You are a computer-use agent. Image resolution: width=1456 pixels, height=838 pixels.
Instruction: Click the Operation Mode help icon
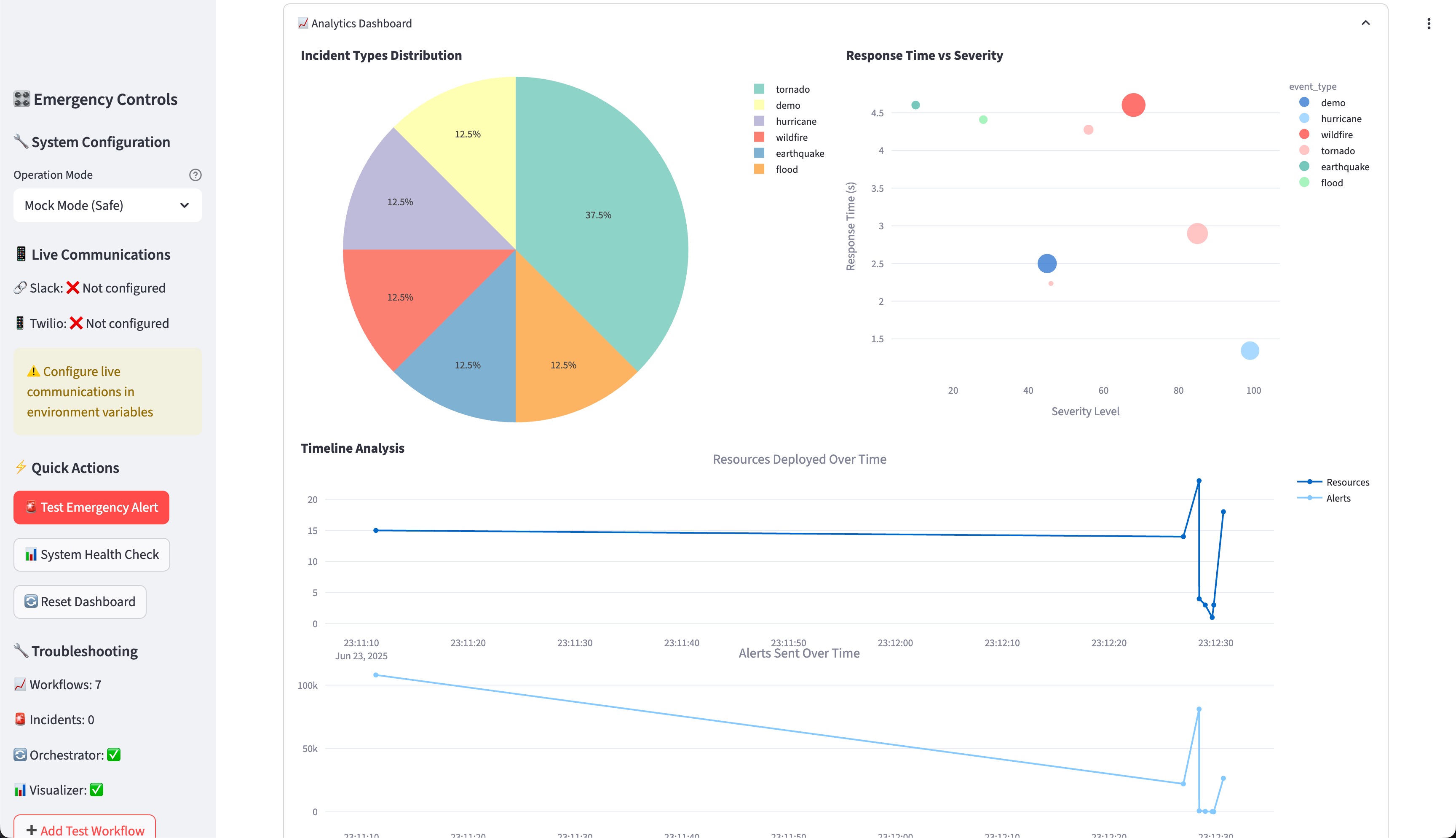pos(195,175)
